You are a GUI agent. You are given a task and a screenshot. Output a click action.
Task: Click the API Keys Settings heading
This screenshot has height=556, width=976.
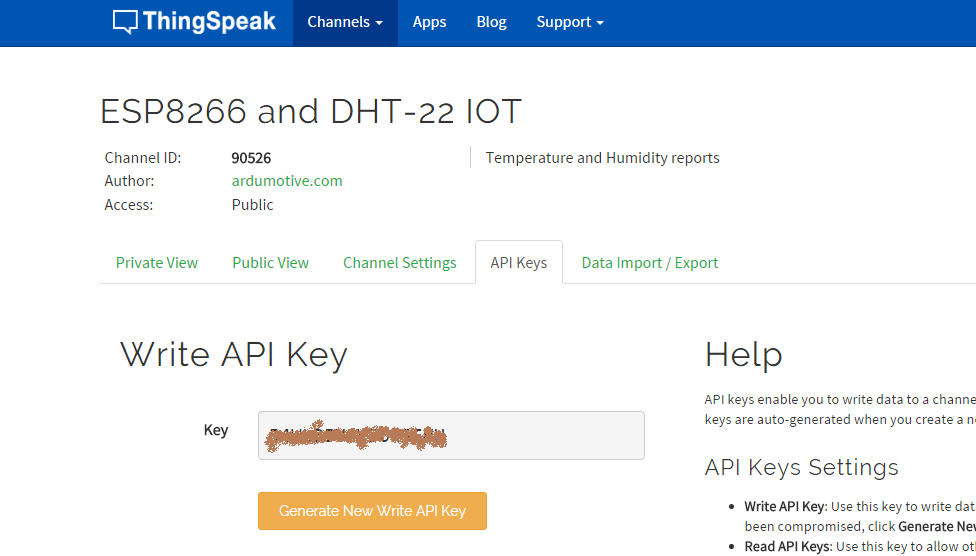pos(802,467)
